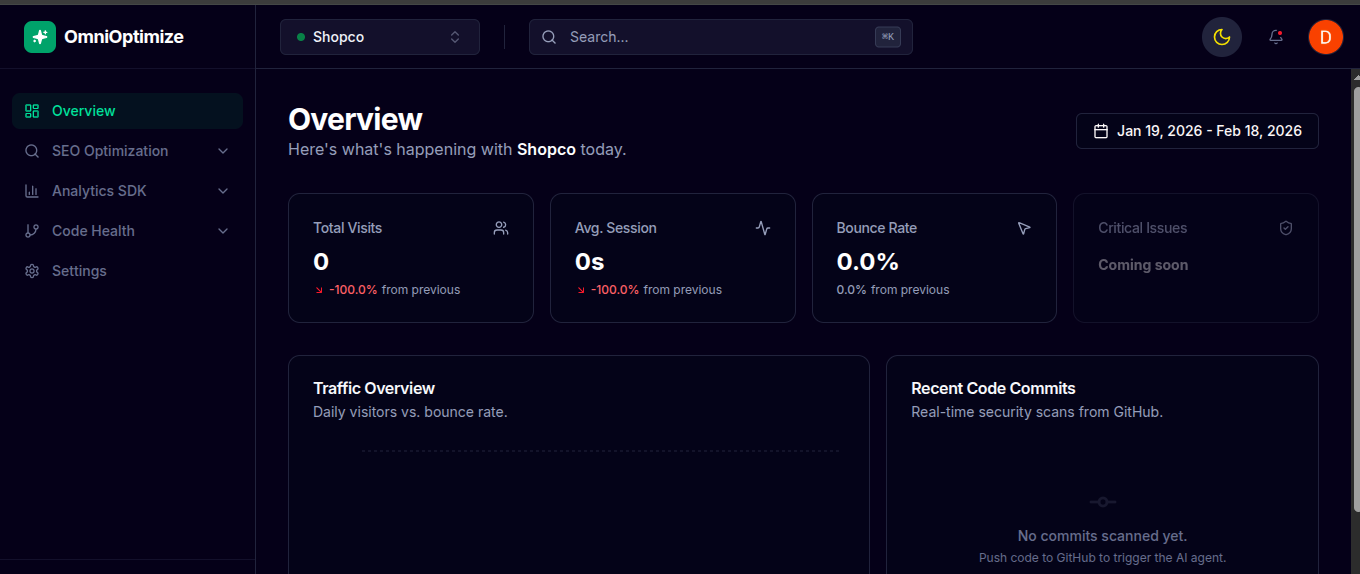Click Push code to GitHub hint text
This screenshot has height=574, width=1360.
pyautogui.click(x=1102, y=558)
